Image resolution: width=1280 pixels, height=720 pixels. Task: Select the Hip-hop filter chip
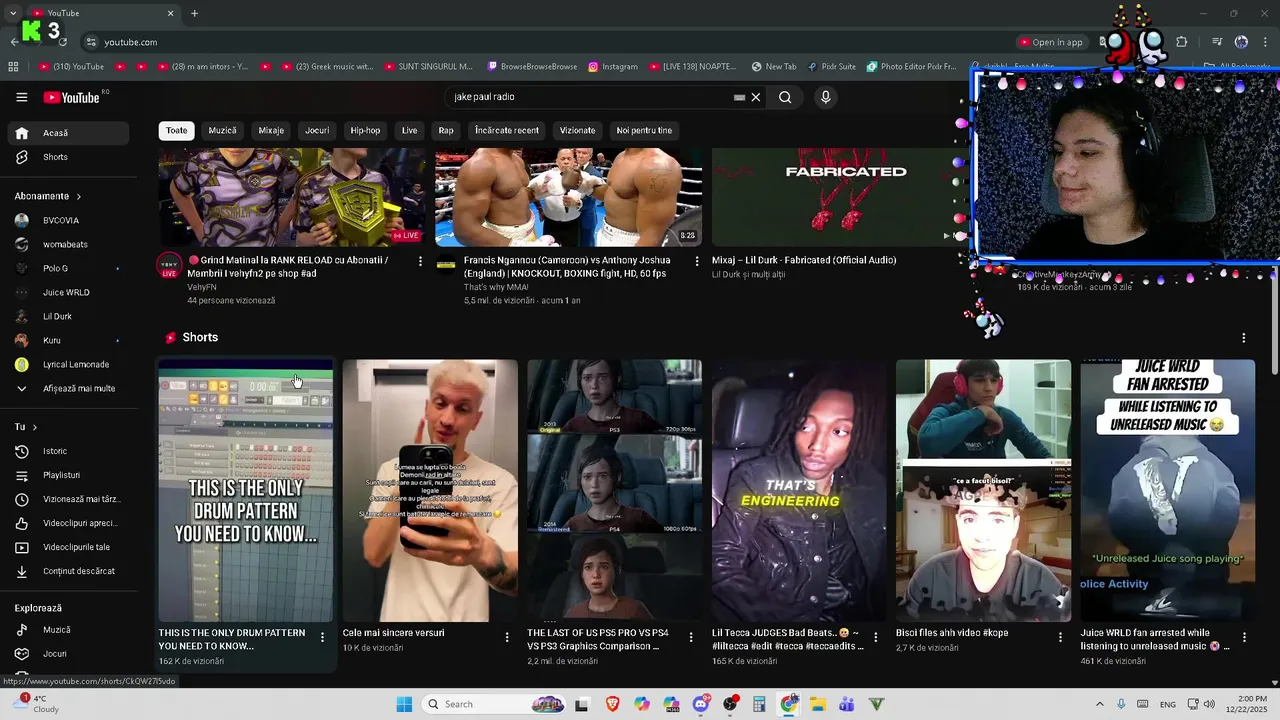point(365,130)
